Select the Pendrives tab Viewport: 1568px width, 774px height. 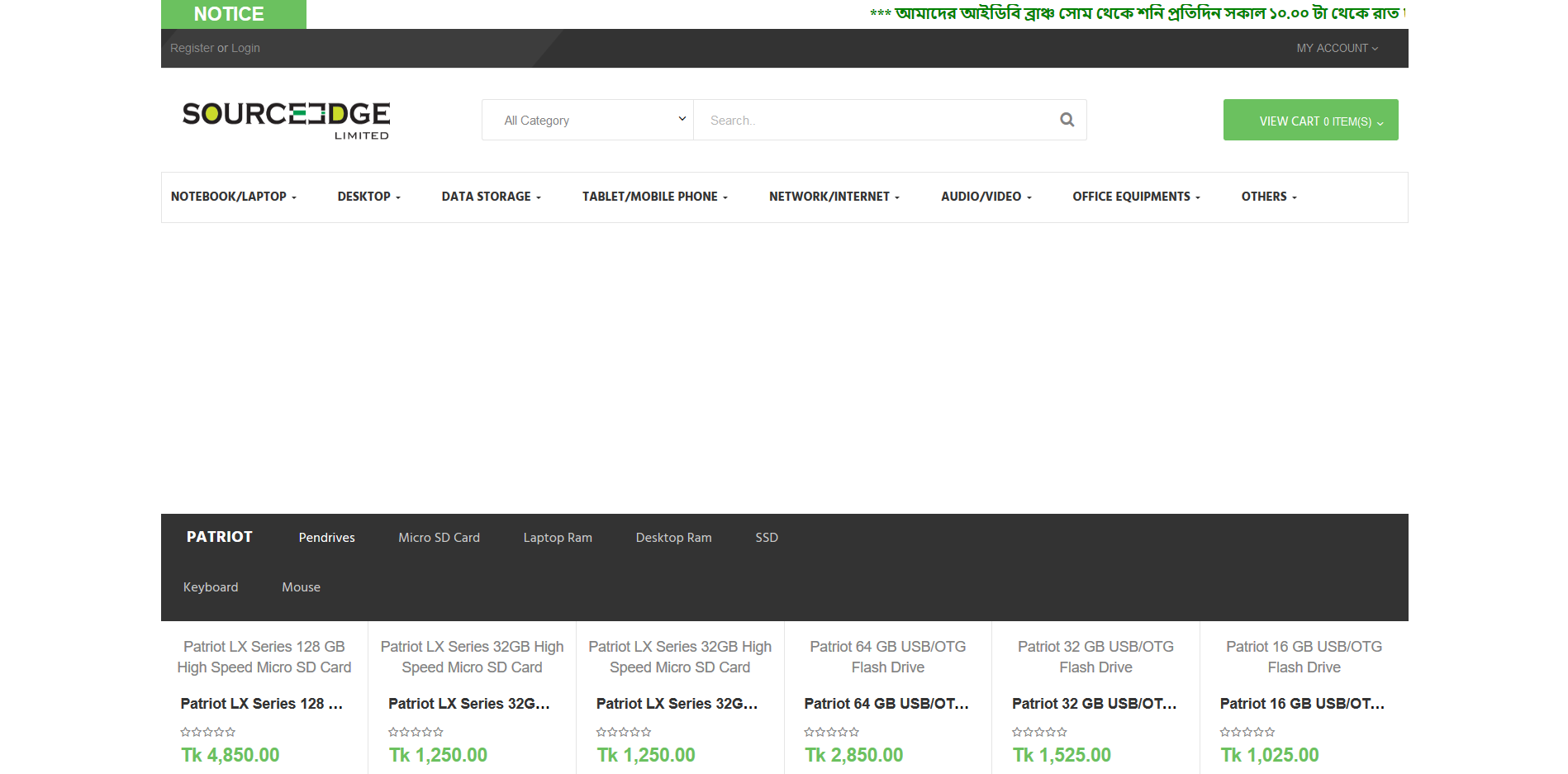click(x=326, y=538)
